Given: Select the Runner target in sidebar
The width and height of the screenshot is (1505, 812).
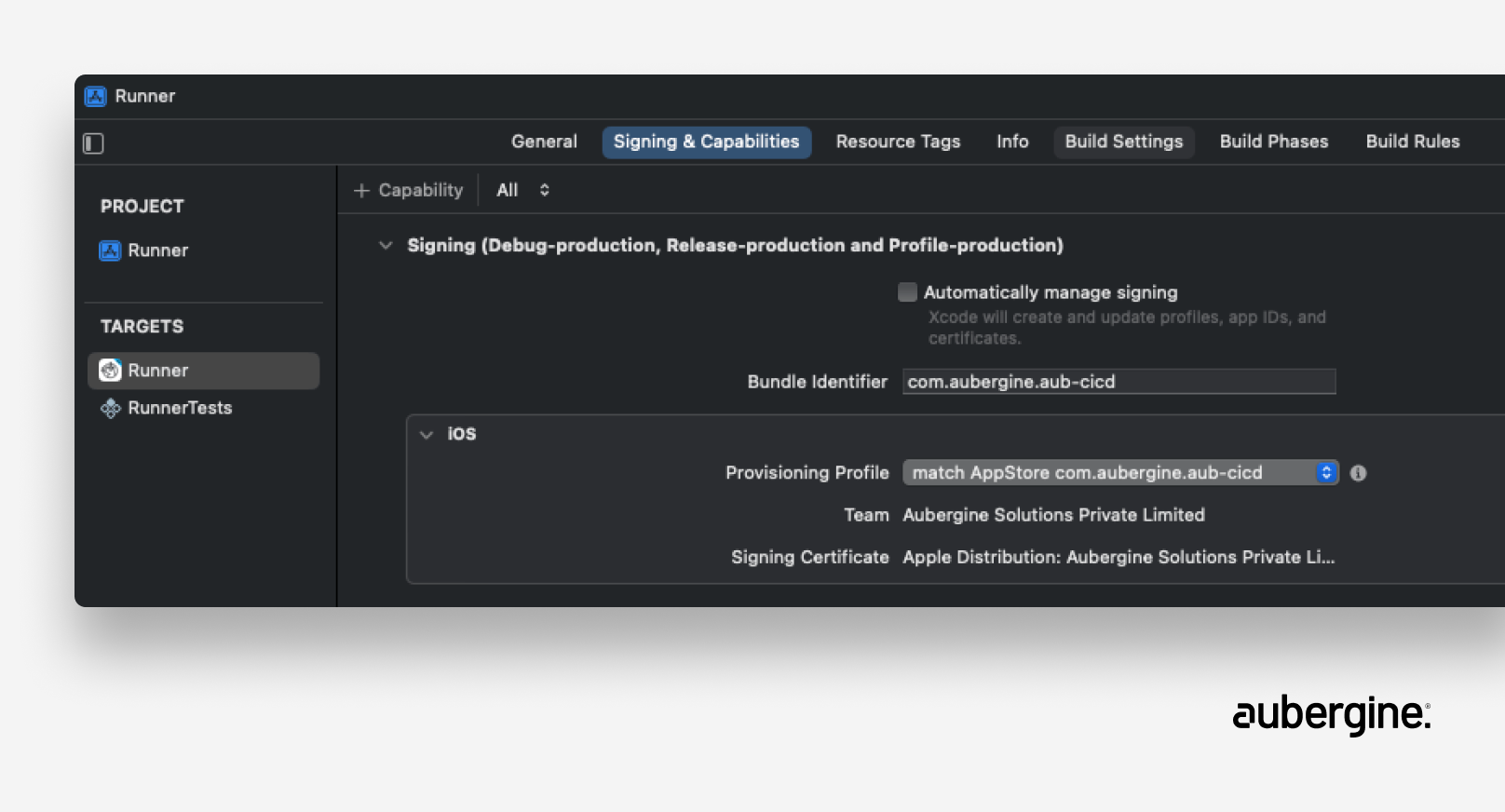Looking at the screenshot, I should 203,371.
